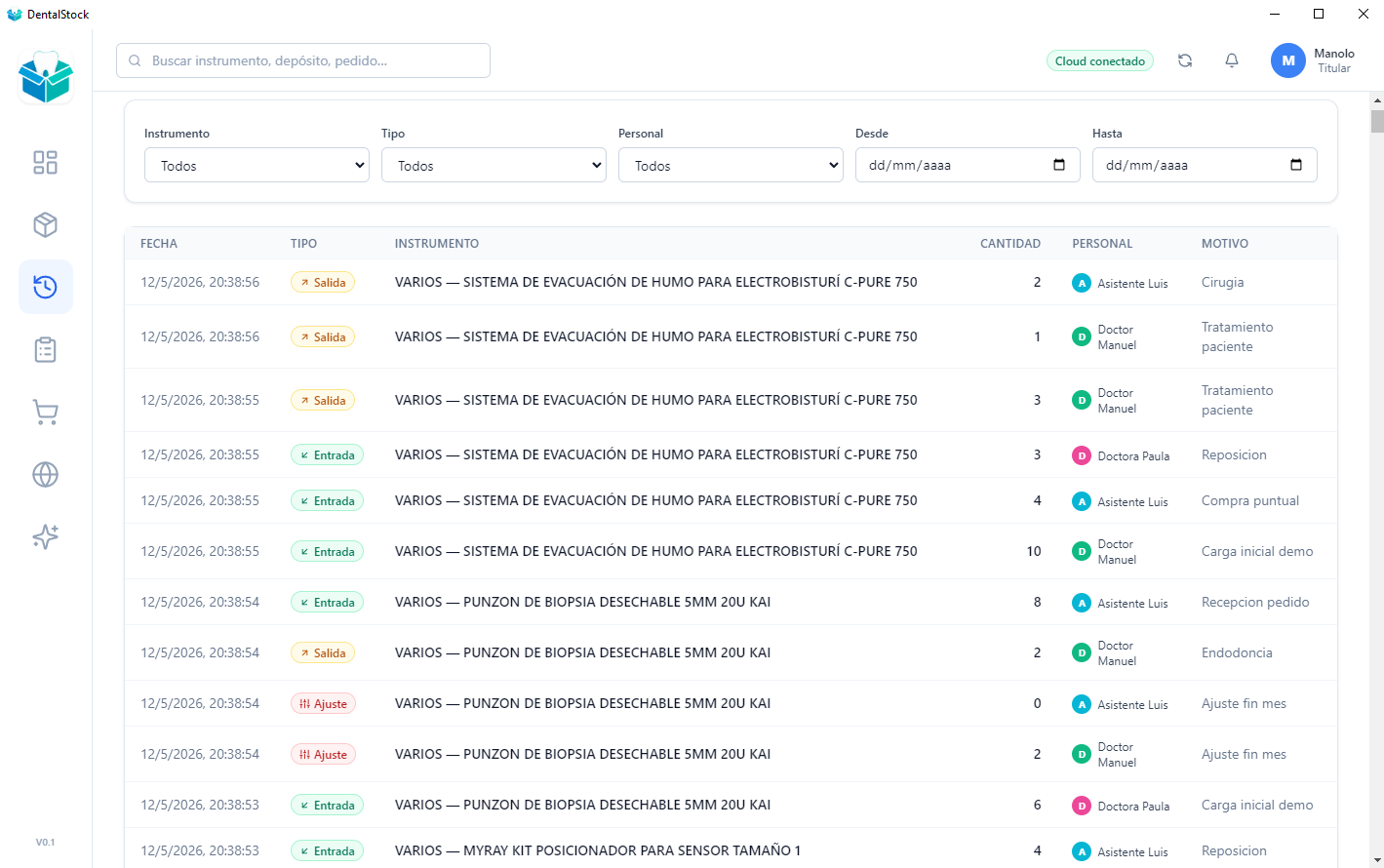Open the Manolo Titular profile avatar

(x=1288, y=60)
